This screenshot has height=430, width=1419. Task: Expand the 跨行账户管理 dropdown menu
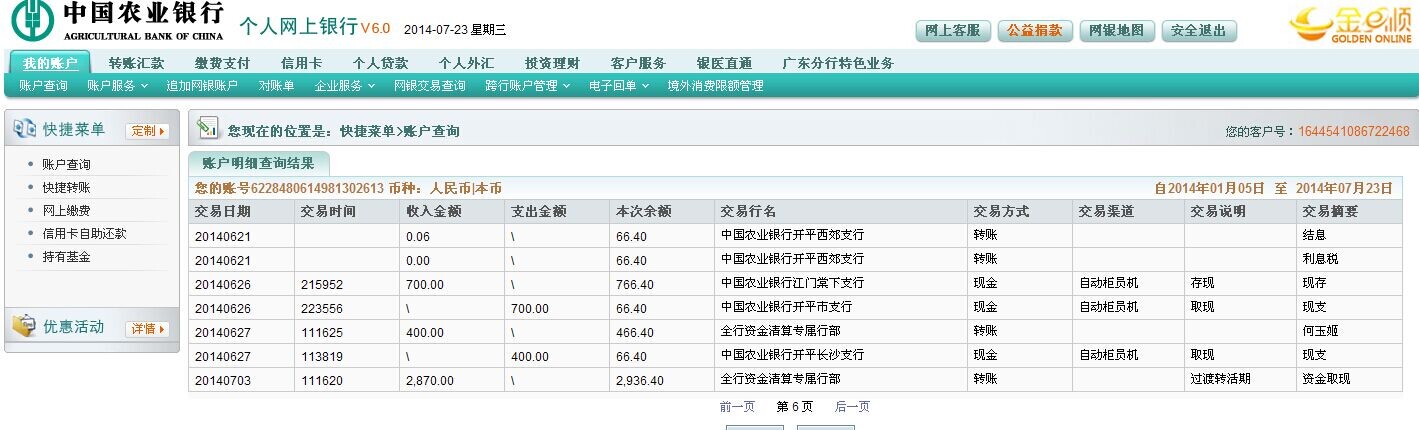pos(527,86)
